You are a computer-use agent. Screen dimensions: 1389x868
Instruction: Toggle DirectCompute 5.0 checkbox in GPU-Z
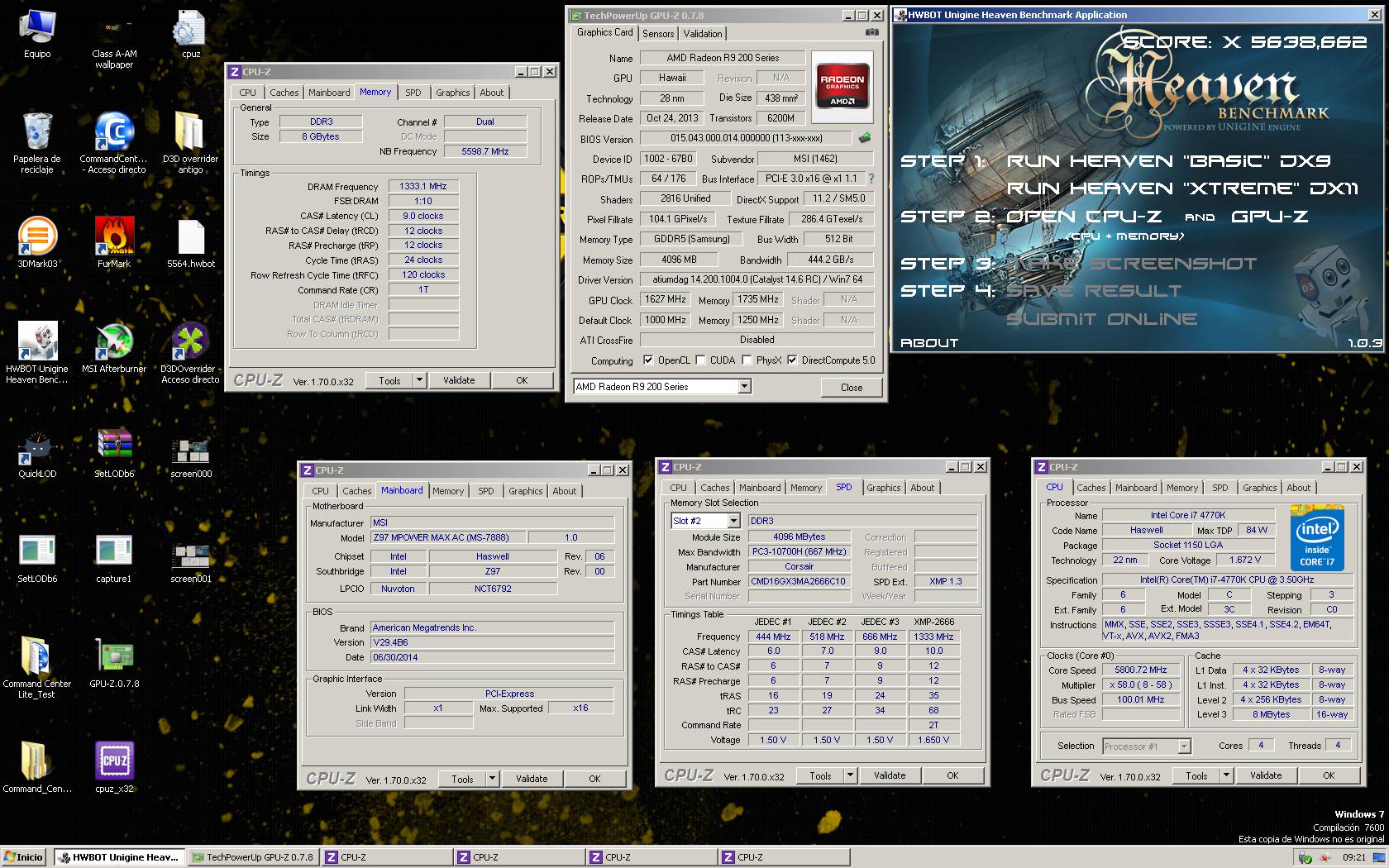(792, 360)
